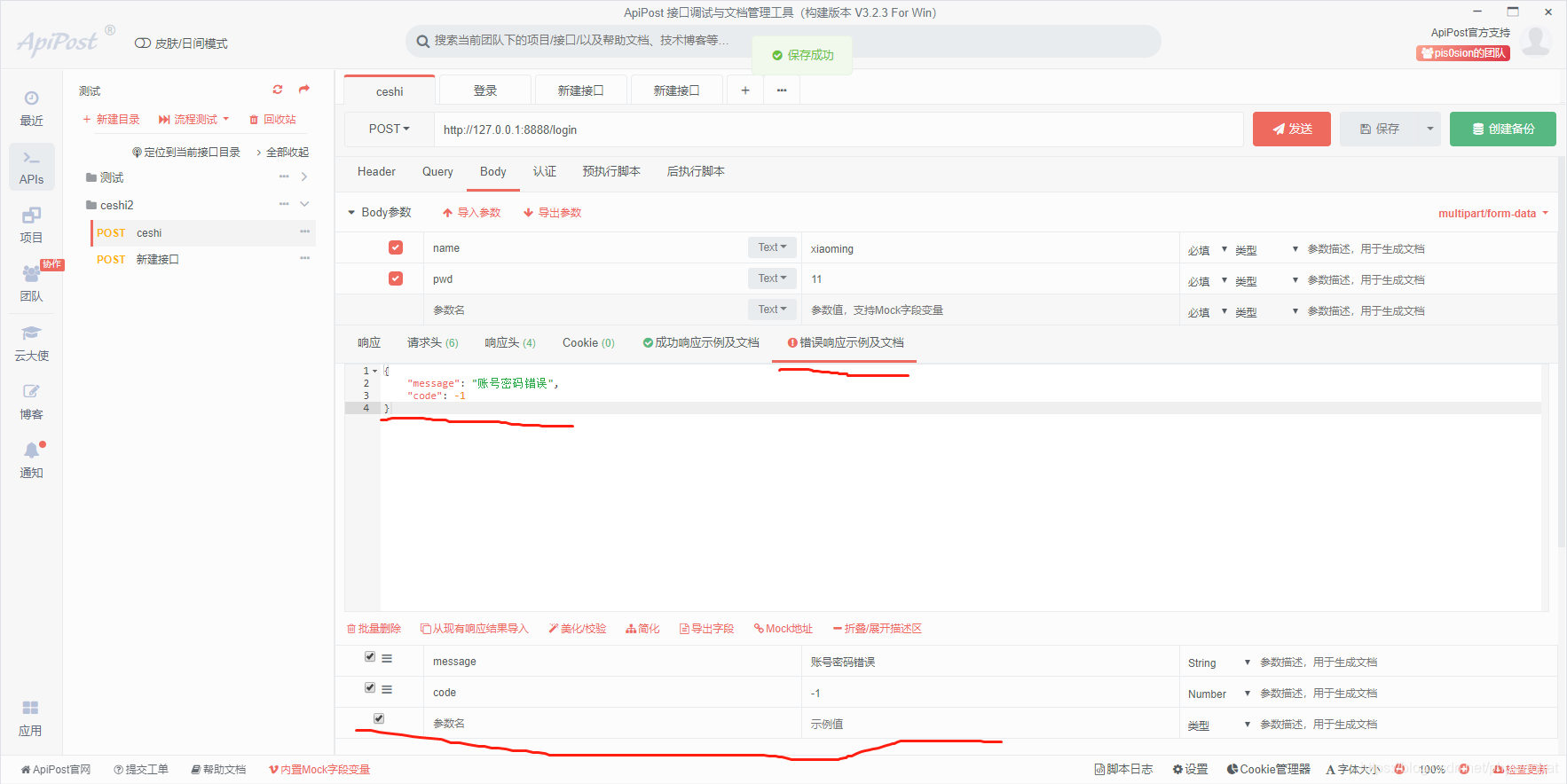Click Mock地址 tool
Image resolution: width=1567 pixels, height=784 pixels.
coord(783,629)
